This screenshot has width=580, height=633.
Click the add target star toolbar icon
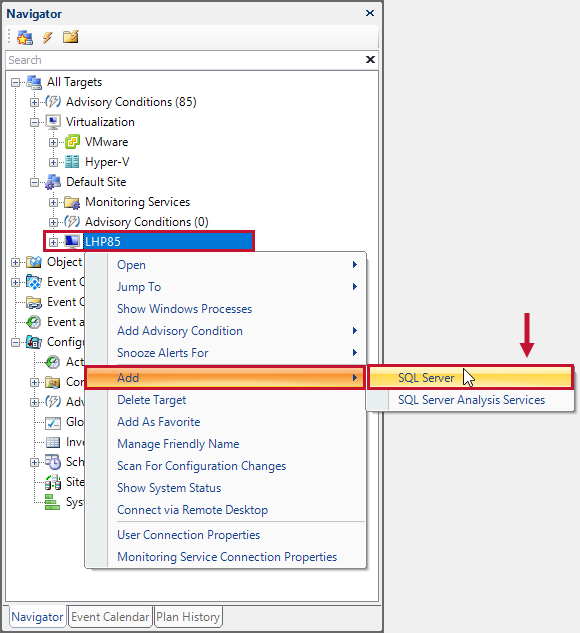tap(25, 38)
